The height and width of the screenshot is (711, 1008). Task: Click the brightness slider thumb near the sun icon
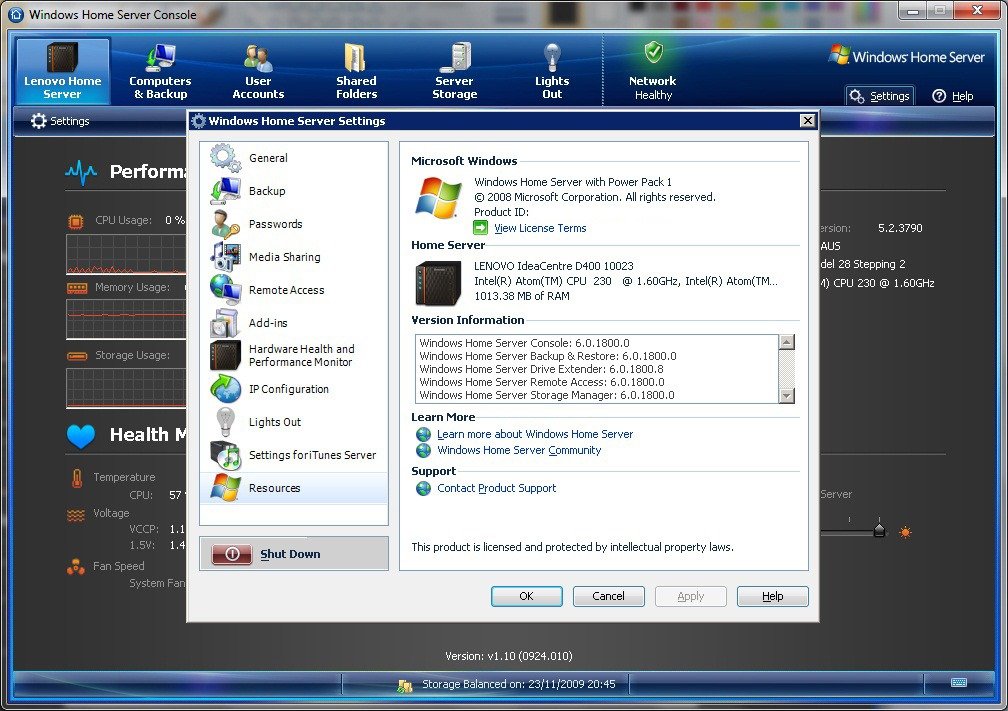[879, 530]
